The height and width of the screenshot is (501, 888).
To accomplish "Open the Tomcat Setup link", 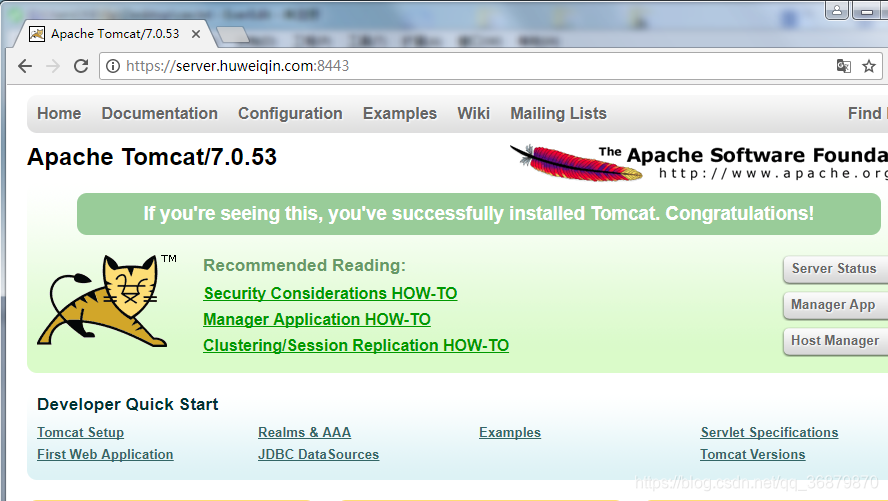I will (x=80, y=433).
